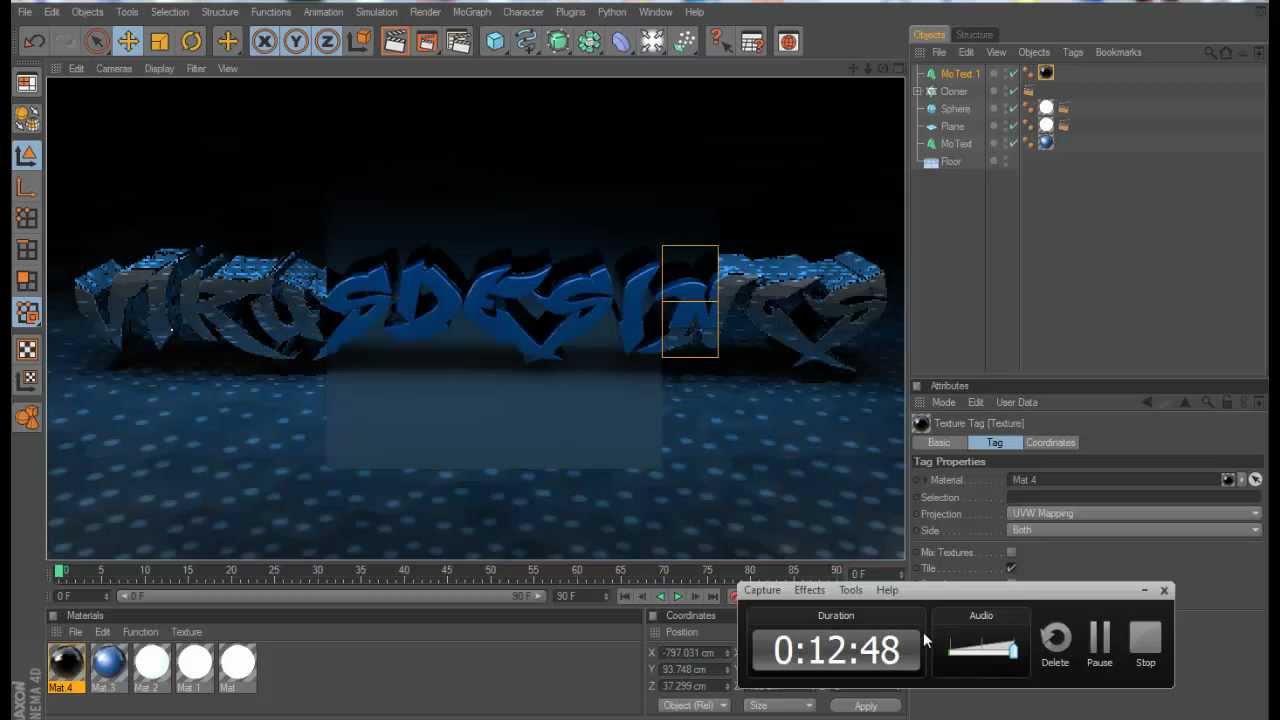Screen dimensions: 1280x720
Task: Open Effects menu in recorder window
Action: point(809,591)
